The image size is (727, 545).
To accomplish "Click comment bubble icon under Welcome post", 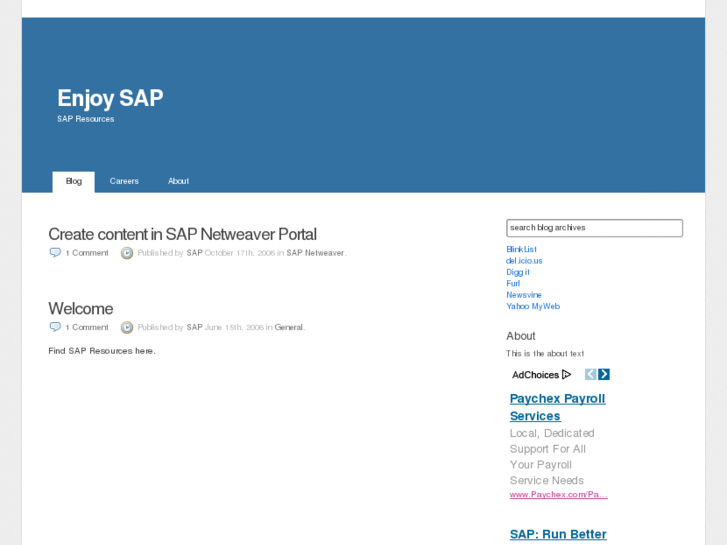I will coord(55,327).
